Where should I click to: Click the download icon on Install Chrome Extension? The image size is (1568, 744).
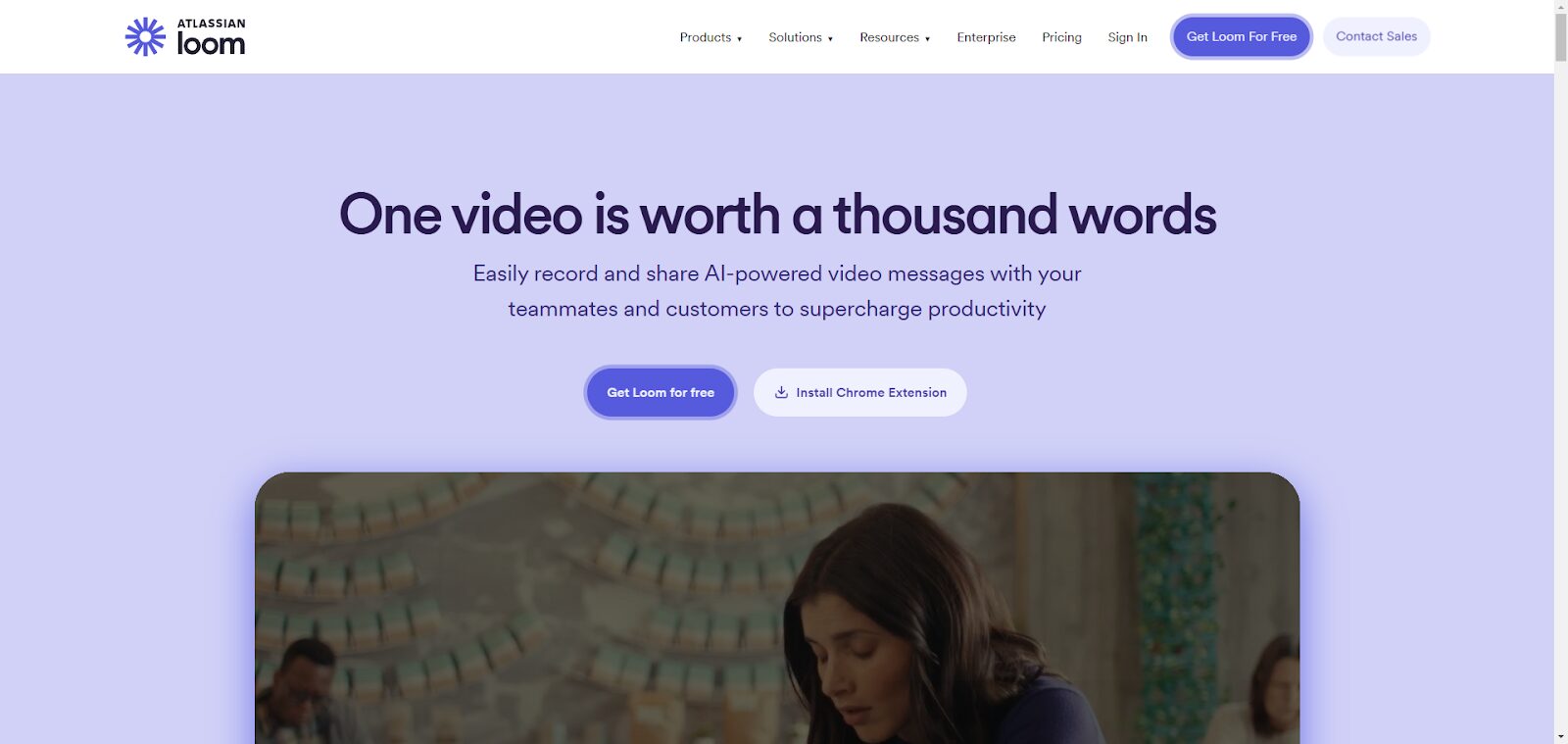781,392
